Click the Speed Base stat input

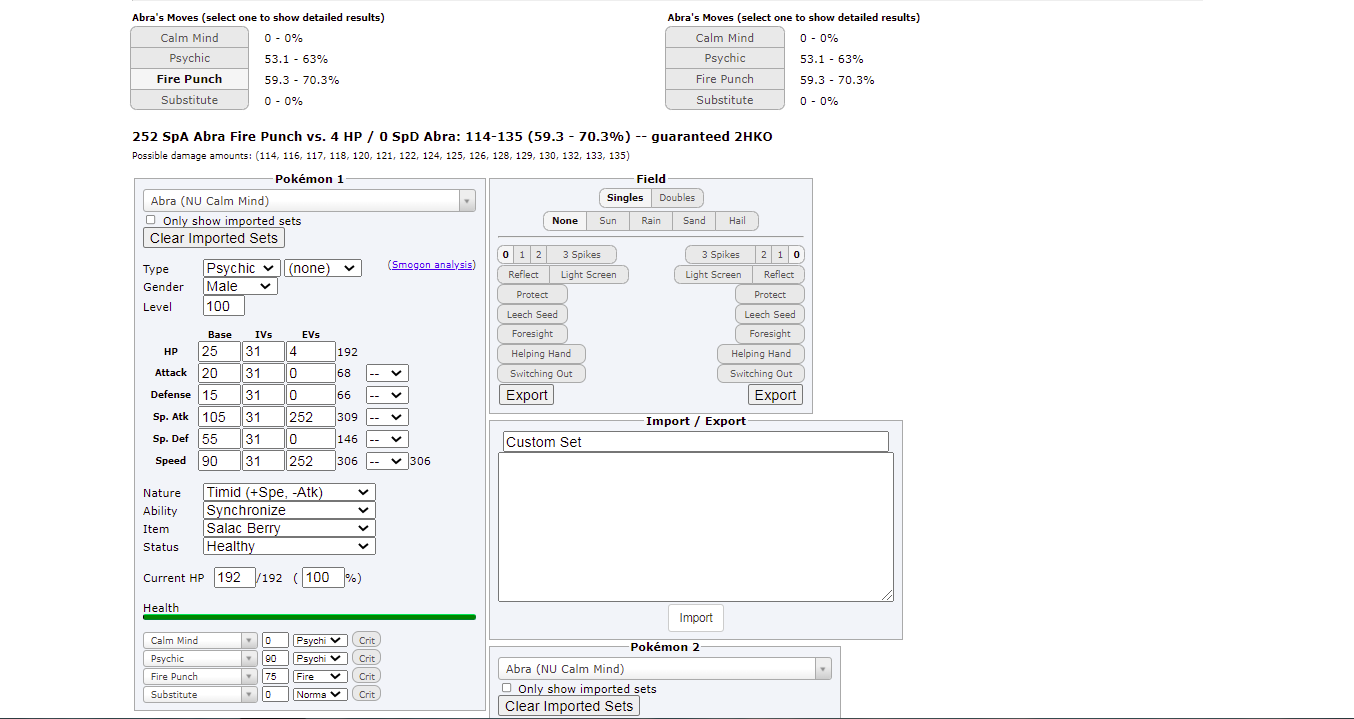(219, 461)
